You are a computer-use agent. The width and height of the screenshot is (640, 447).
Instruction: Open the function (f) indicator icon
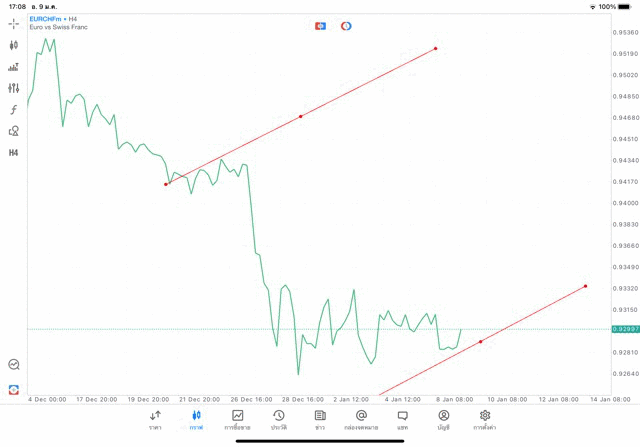pos(14,109)
